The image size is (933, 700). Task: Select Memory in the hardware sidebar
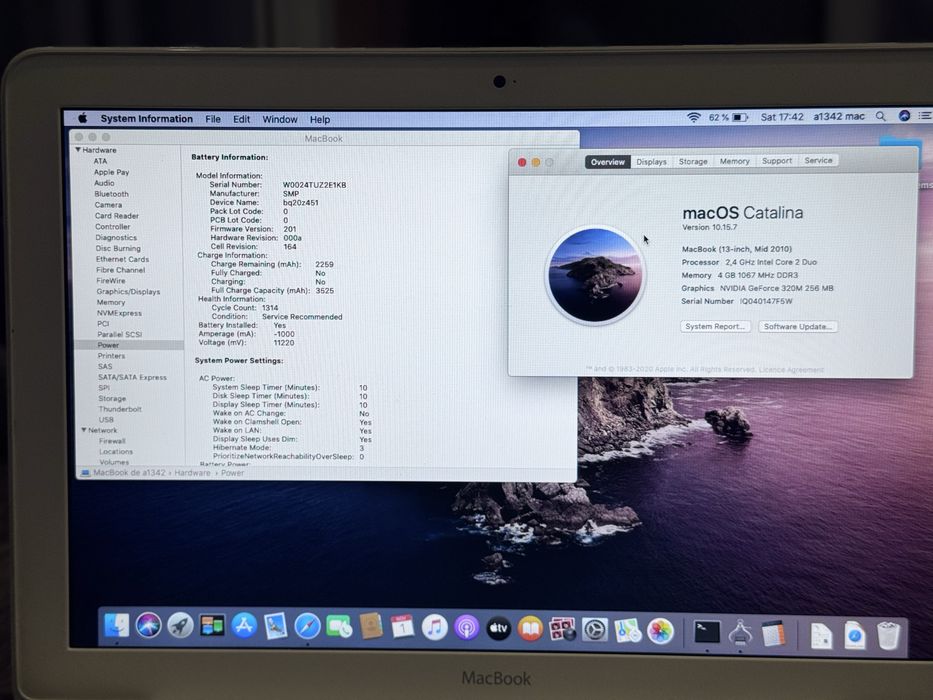[111, 302]
